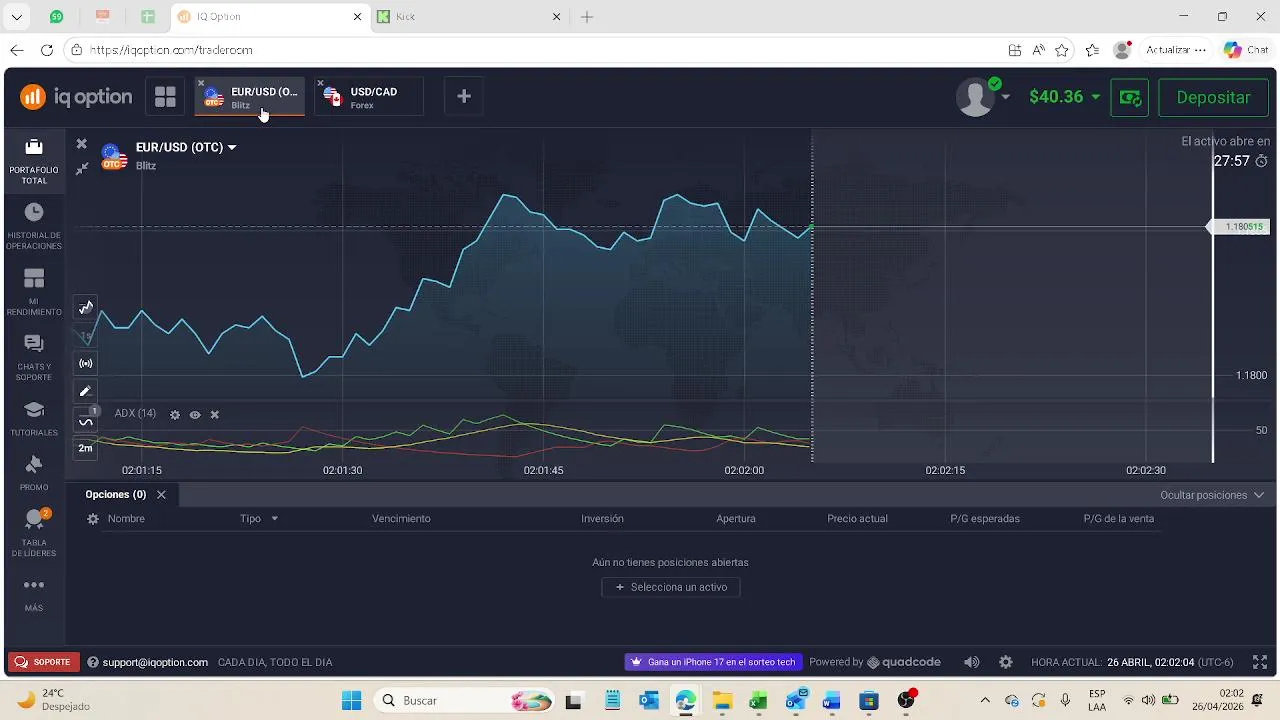Open a new browser tab
Screen dimensions: 1280x720
(587, 17)
